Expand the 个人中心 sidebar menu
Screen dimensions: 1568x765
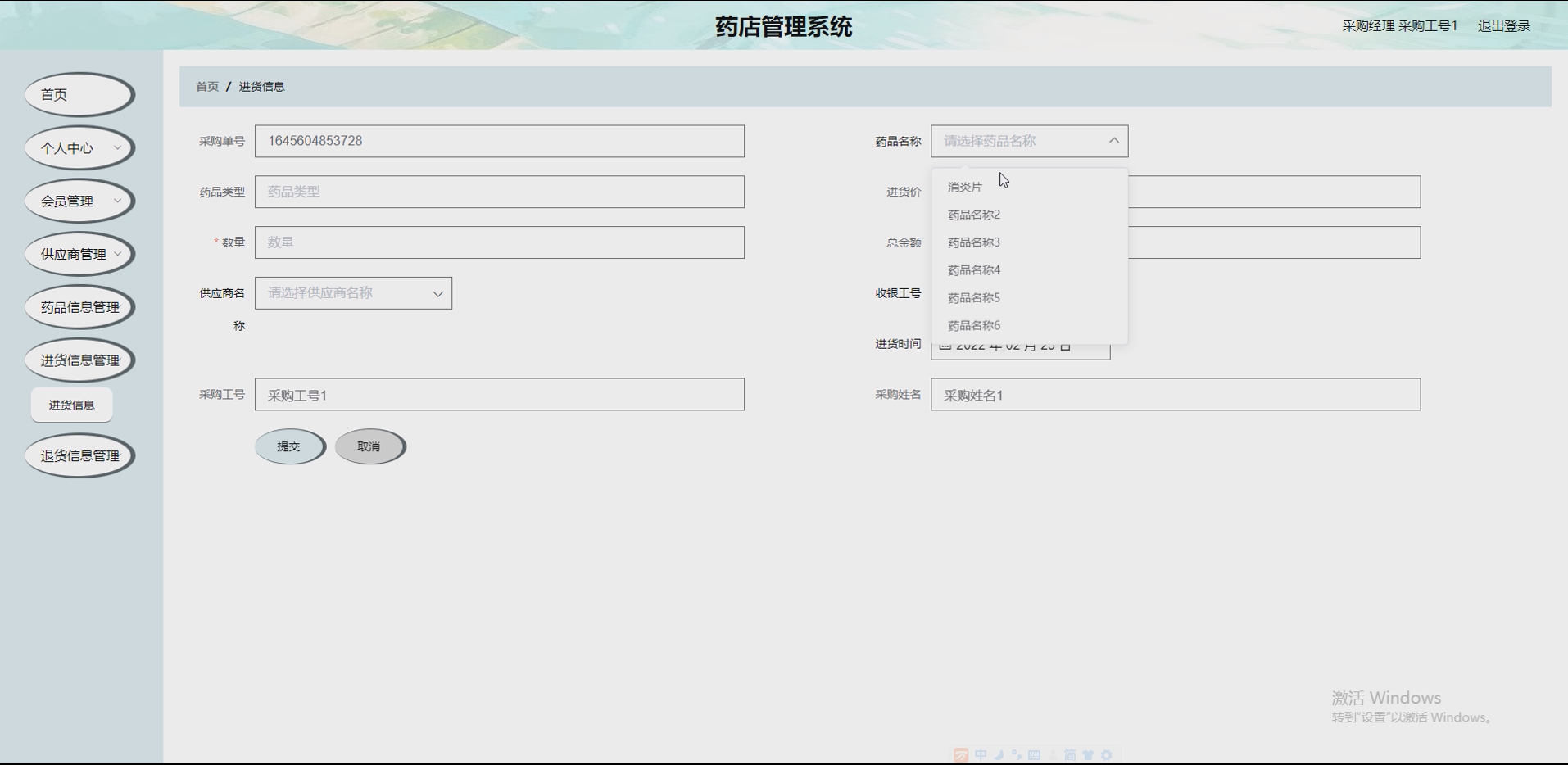coord(79,148)
